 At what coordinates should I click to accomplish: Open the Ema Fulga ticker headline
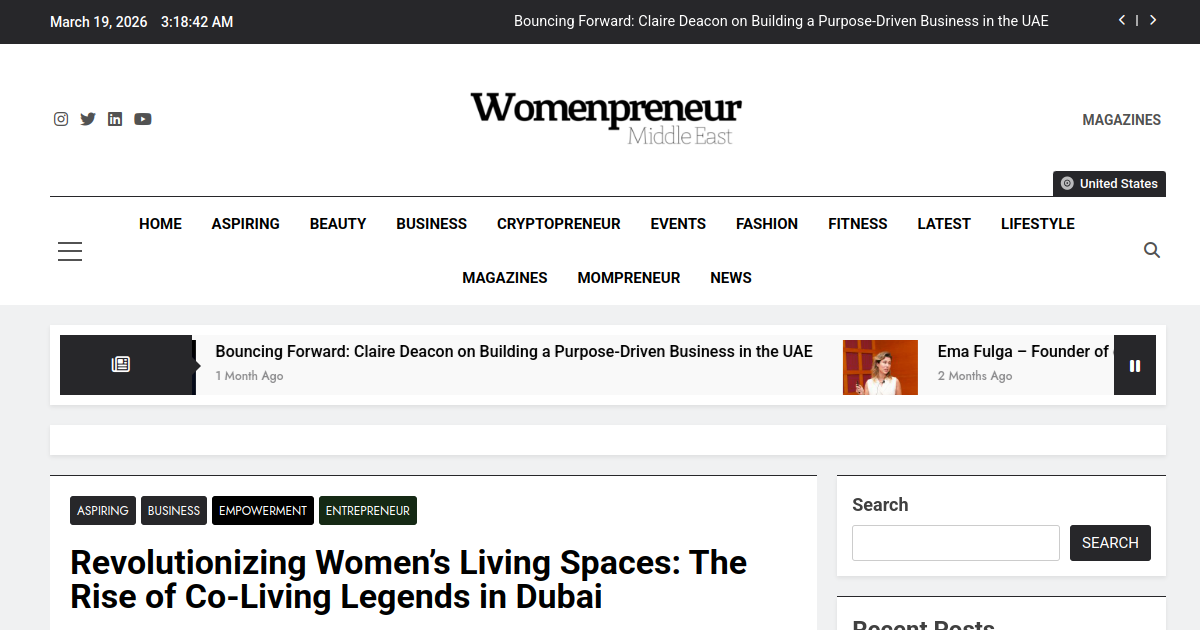1025,352
